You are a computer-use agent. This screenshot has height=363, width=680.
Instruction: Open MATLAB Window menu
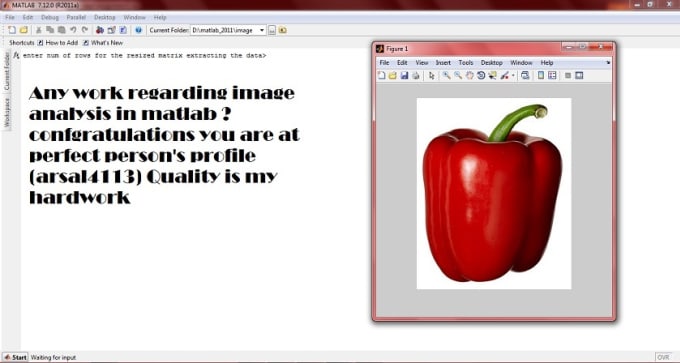pyautogui.click(x=134, y=17)
